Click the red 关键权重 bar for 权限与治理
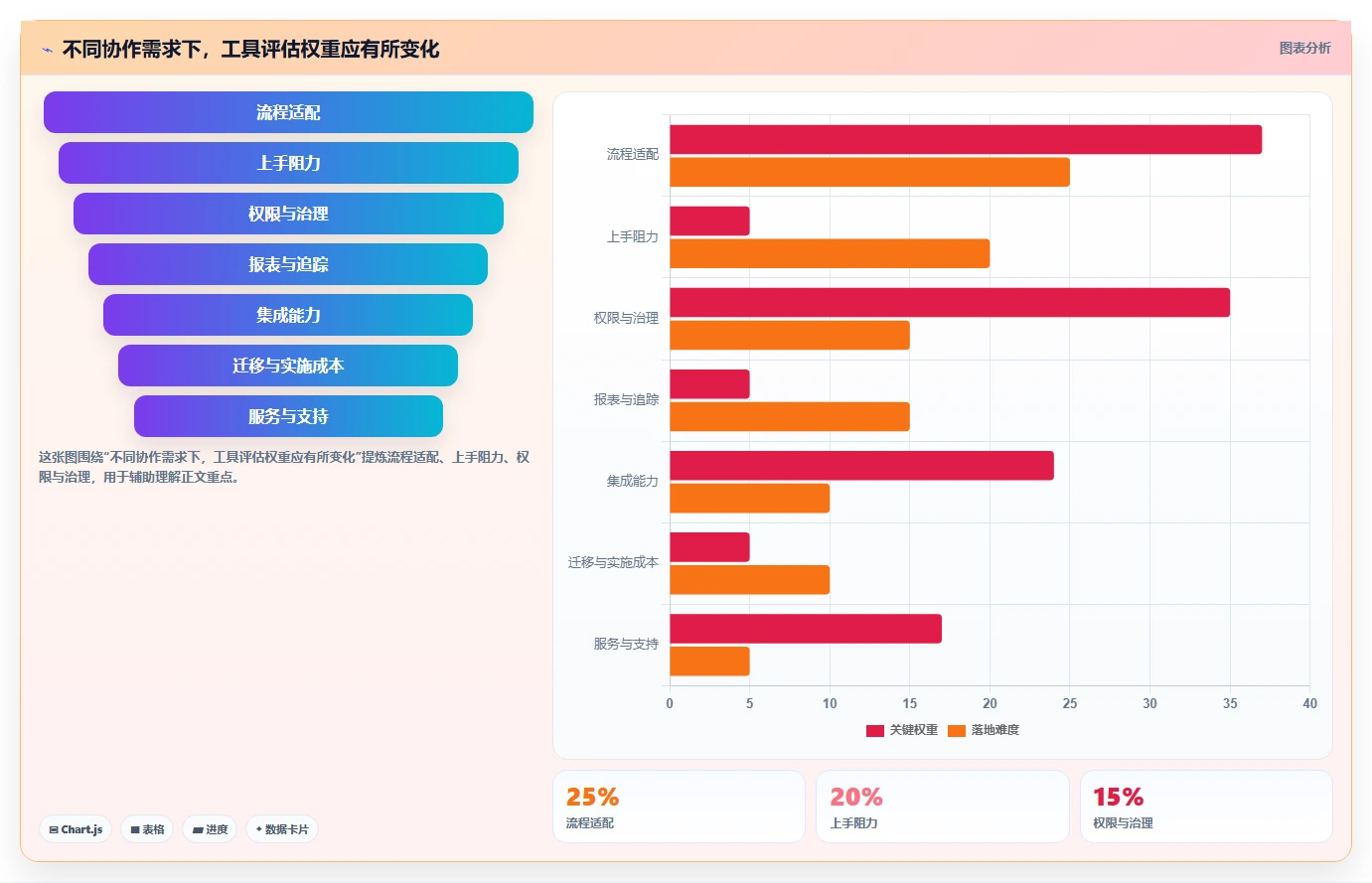This screenshot has width=1372, height=883. tap(950, 303)
